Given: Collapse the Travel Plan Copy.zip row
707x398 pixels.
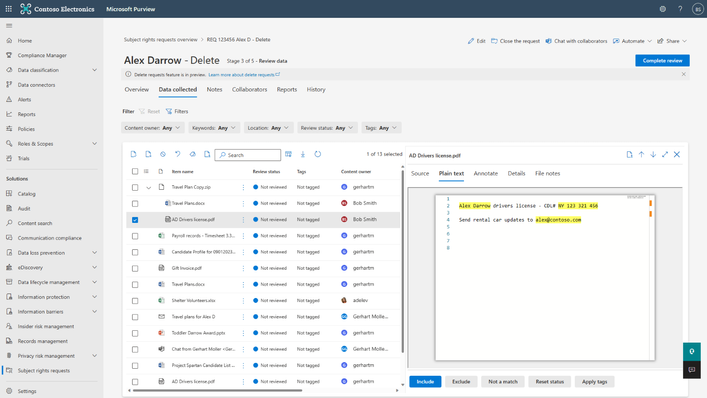Looking at the screenshot, I should tap(148, 188).
